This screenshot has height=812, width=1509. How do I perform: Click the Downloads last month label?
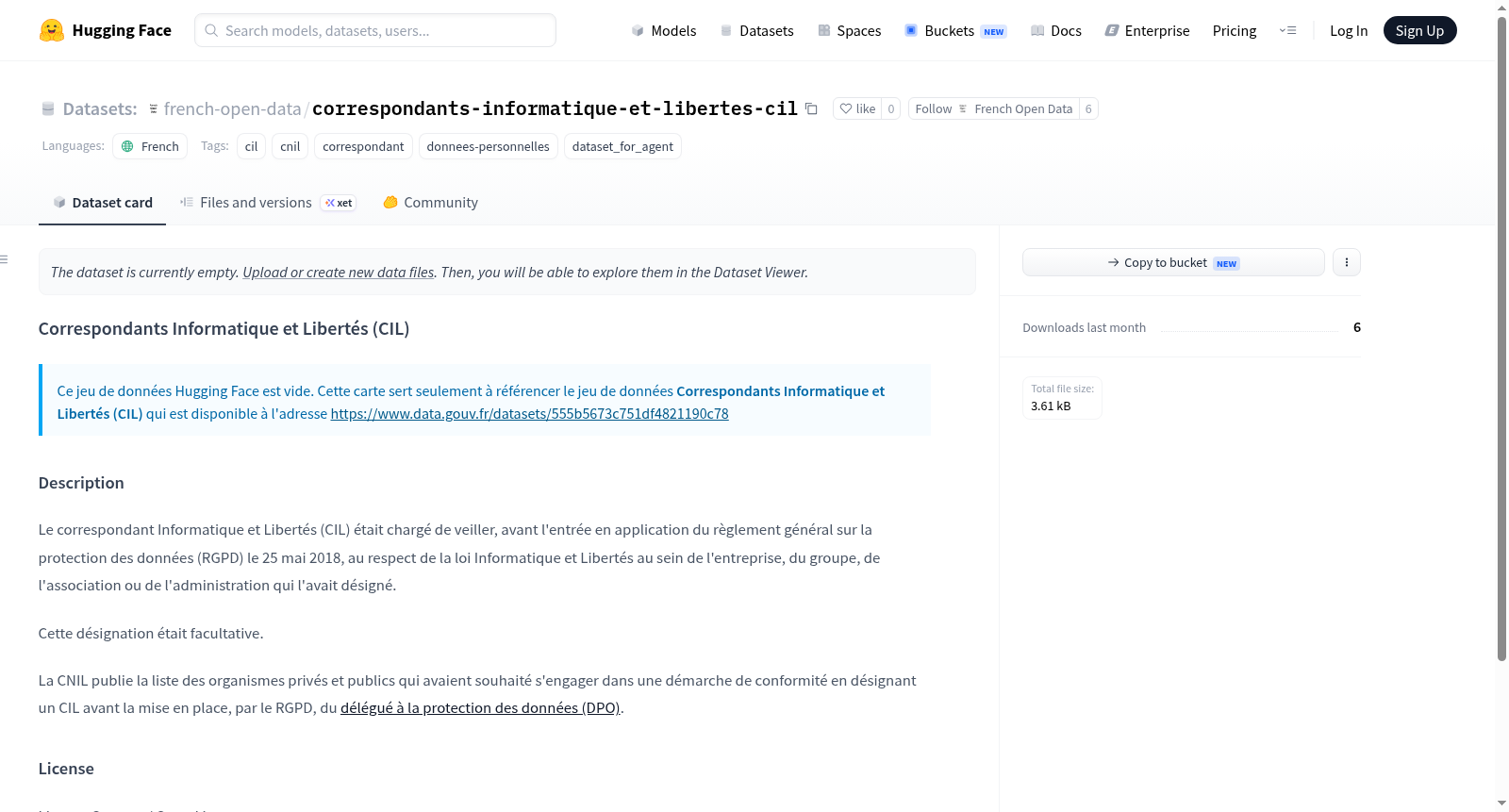[1085, 327]
